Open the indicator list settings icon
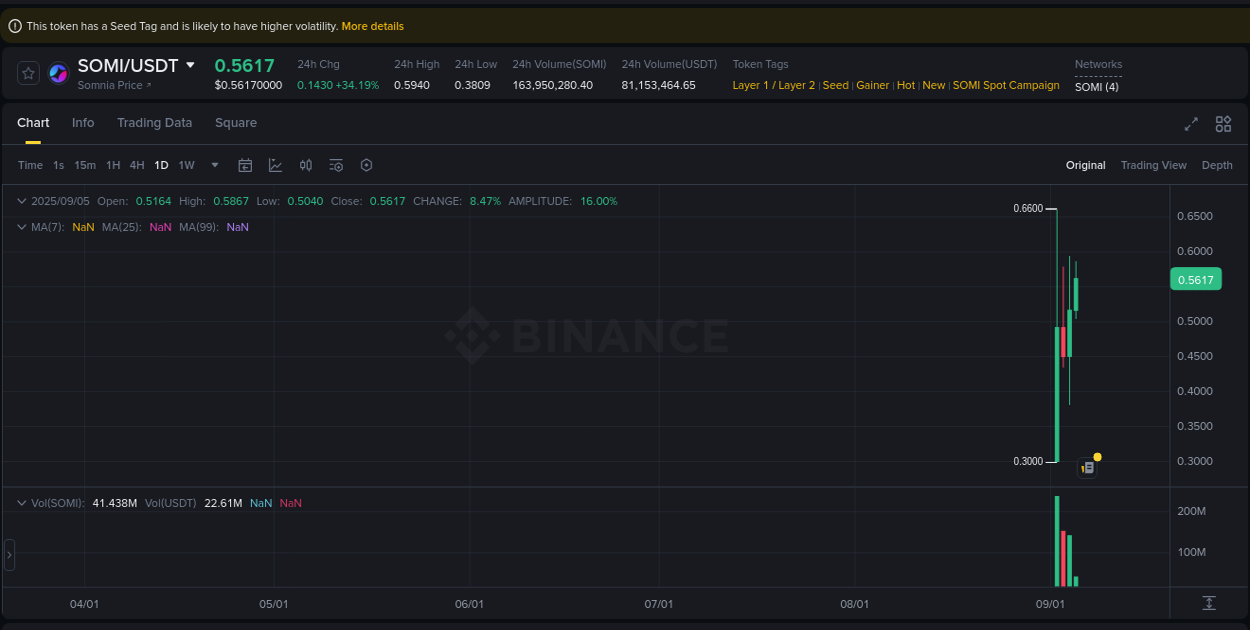 (x=336, y=165)
